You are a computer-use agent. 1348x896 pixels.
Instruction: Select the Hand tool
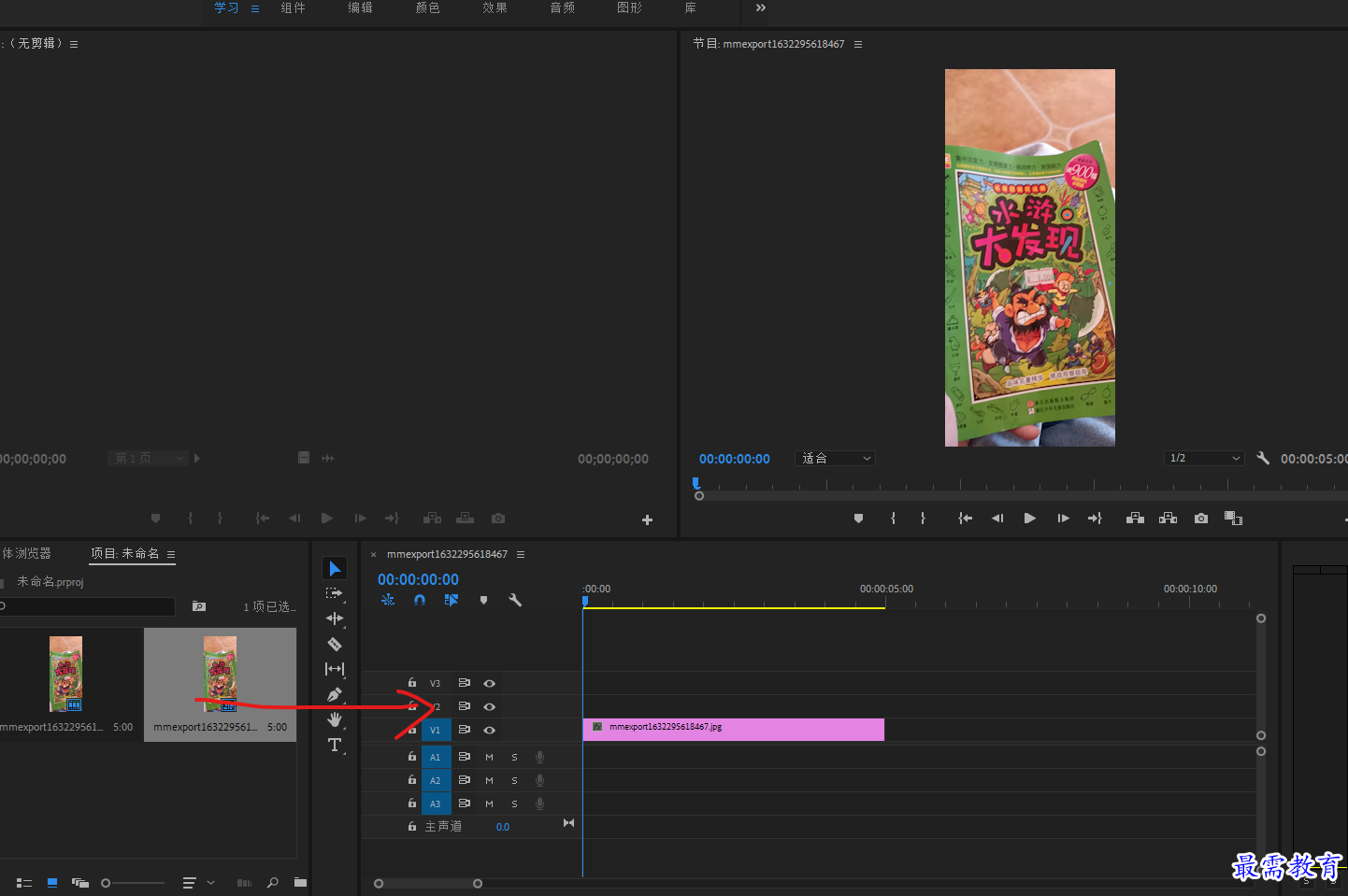pyautogui.click(x=335, y=719)
